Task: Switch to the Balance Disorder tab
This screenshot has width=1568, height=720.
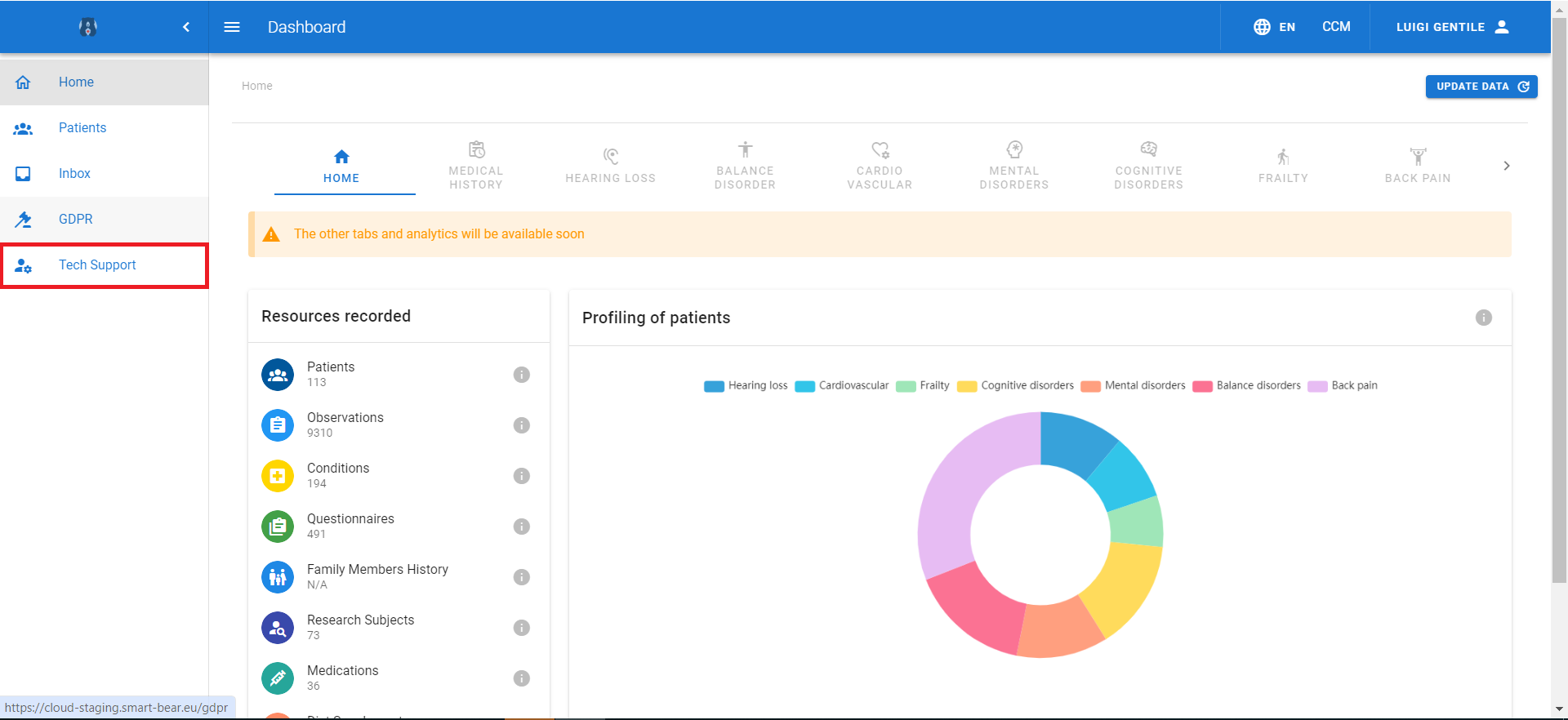Action: tap(745, 167)
